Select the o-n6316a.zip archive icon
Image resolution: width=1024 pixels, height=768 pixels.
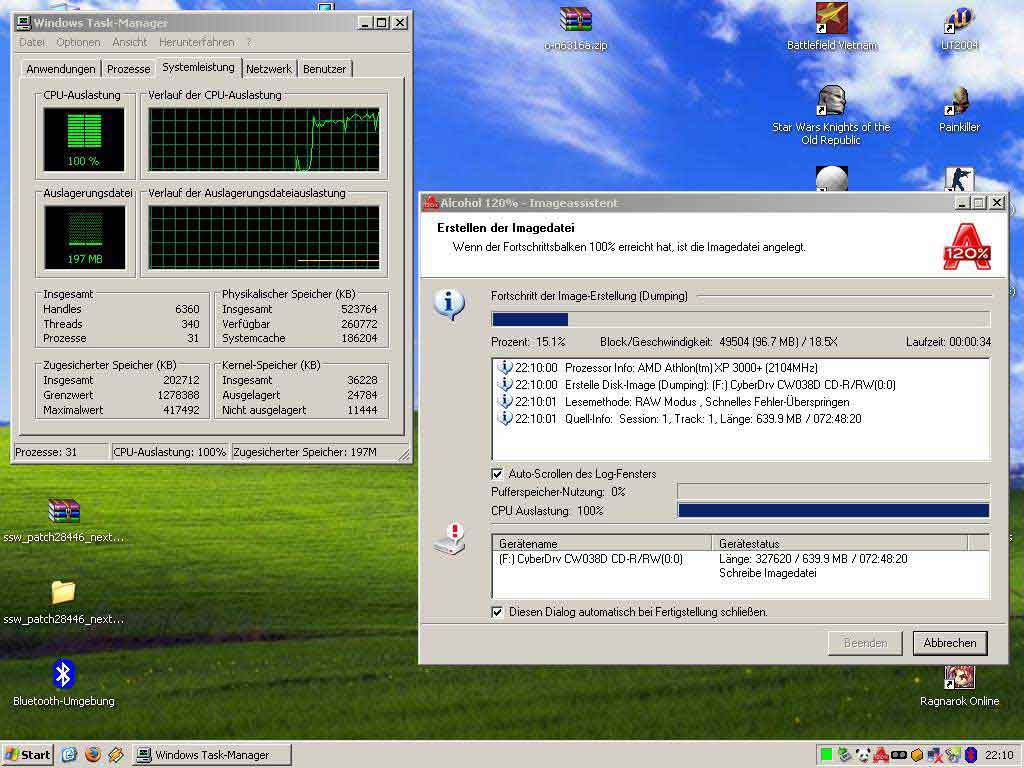click(x=575, y=19)
